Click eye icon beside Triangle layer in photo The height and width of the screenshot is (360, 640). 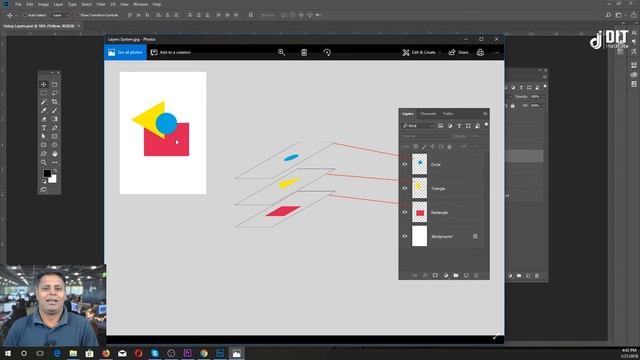pos(404,189)
